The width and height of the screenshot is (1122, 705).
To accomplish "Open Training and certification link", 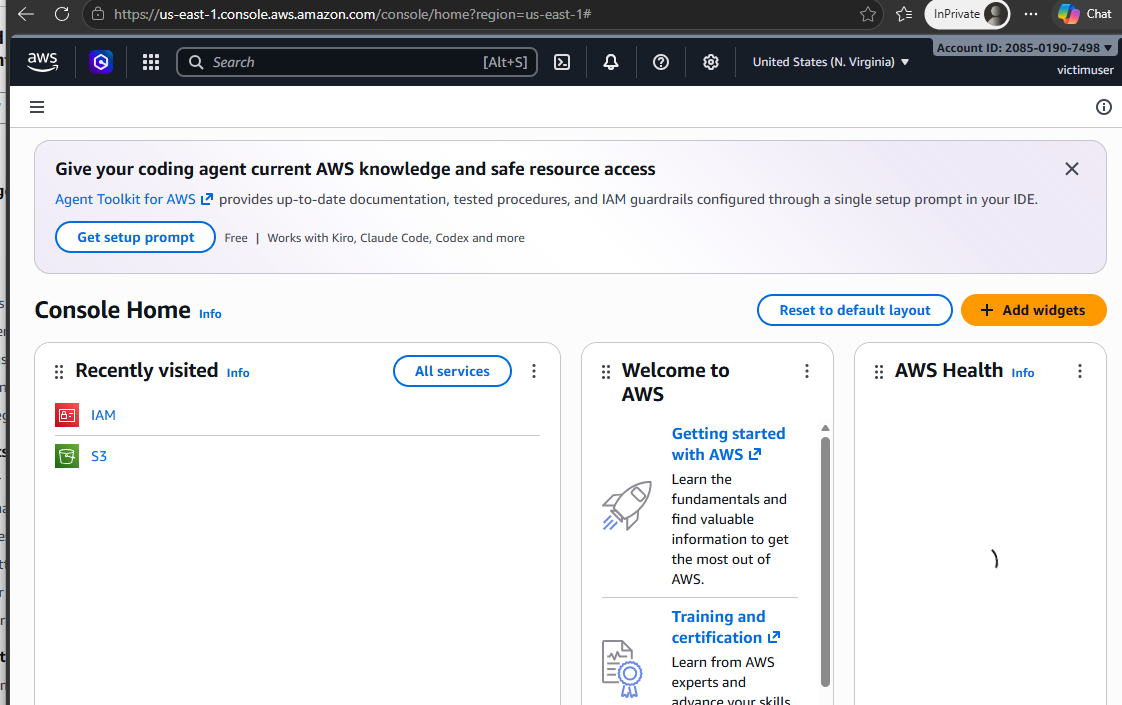I will tap(726, 627).
